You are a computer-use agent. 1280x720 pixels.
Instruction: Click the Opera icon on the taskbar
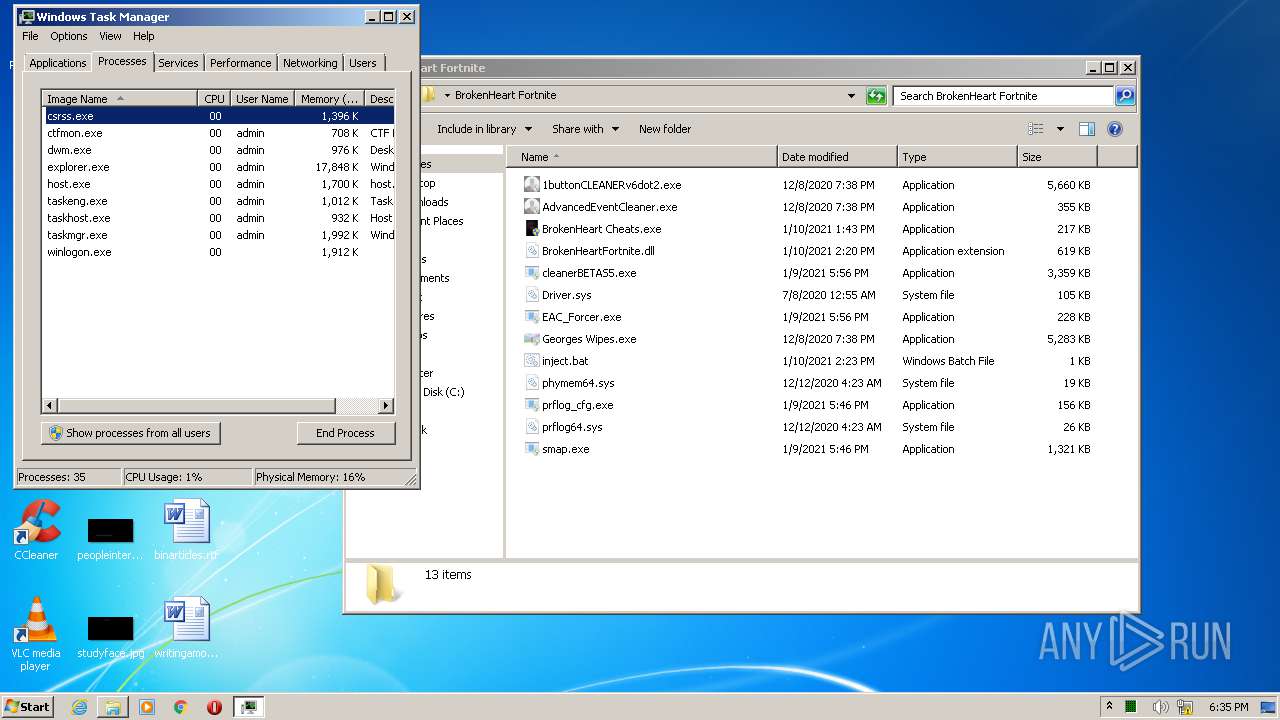pos(214,707)
